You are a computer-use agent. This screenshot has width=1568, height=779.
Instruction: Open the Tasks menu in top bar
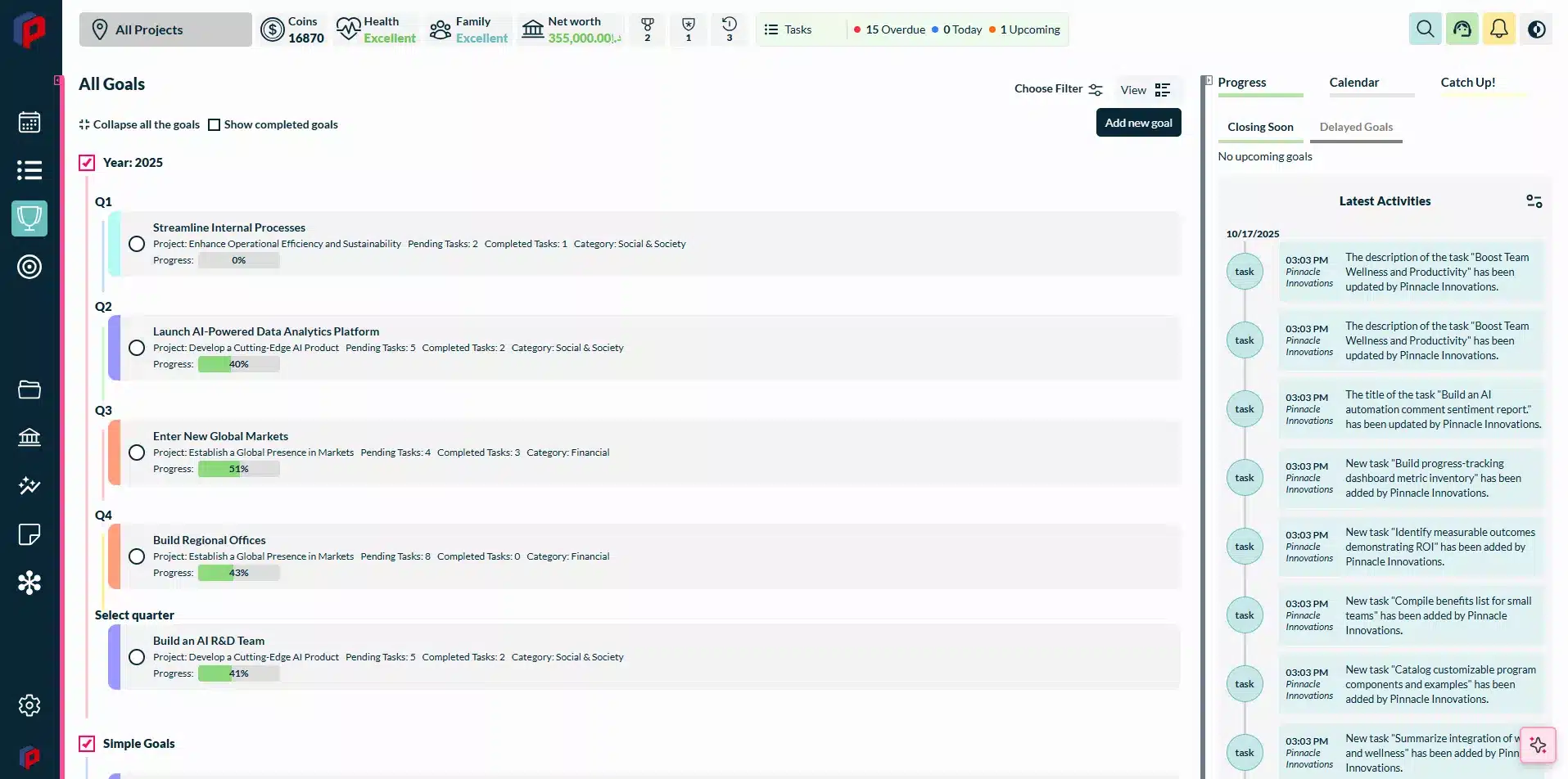789,29
